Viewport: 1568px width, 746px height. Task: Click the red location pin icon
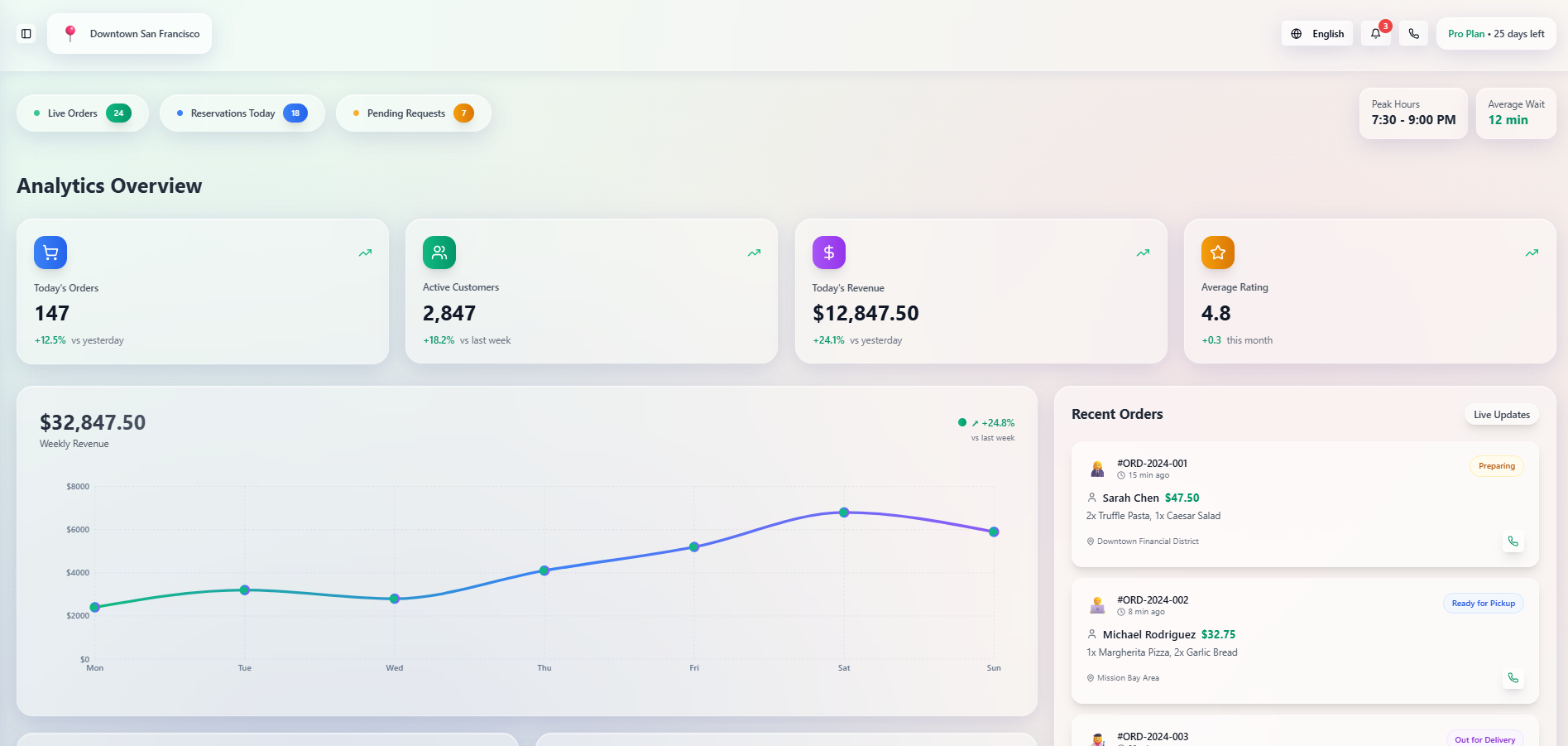pos(70,33)
